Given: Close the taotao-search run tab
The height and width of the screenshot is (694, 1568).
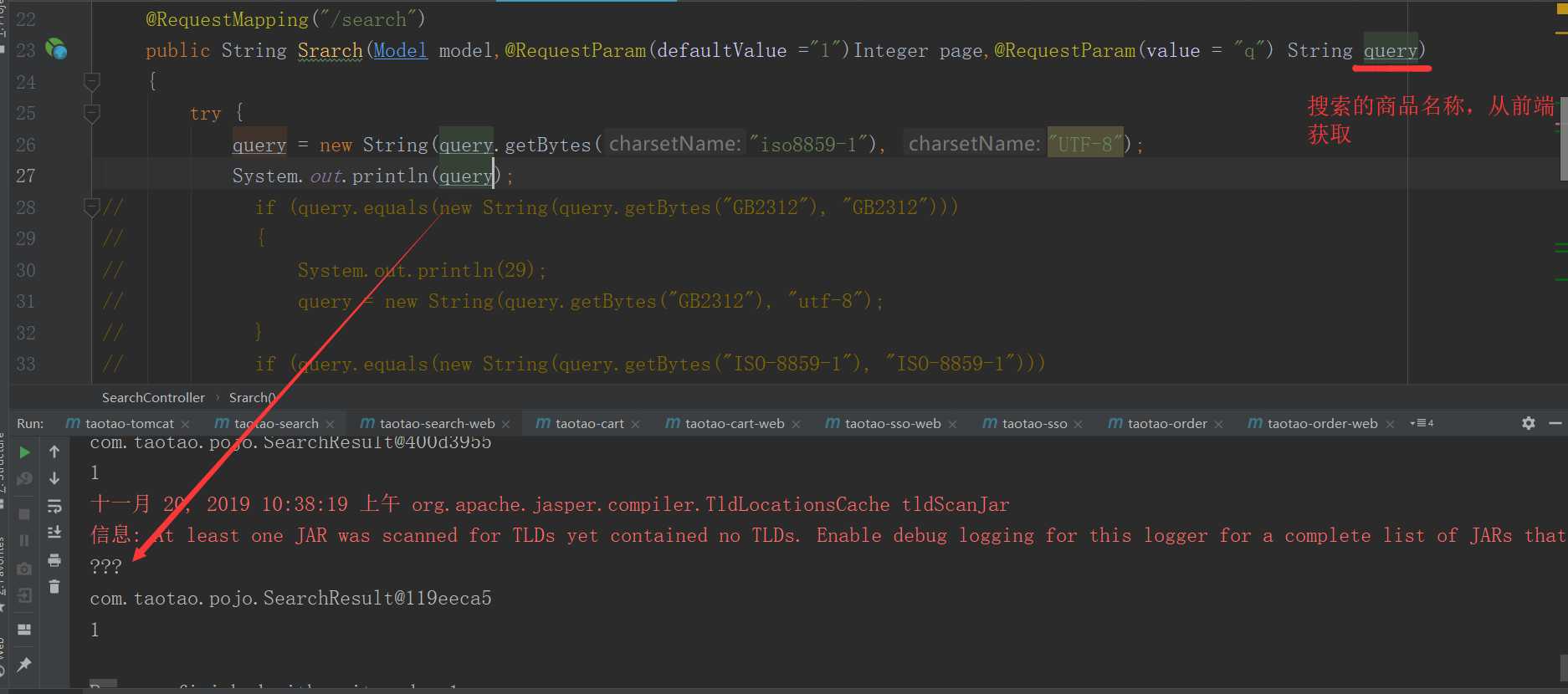Looking at the screenshot, I should 331,425.
